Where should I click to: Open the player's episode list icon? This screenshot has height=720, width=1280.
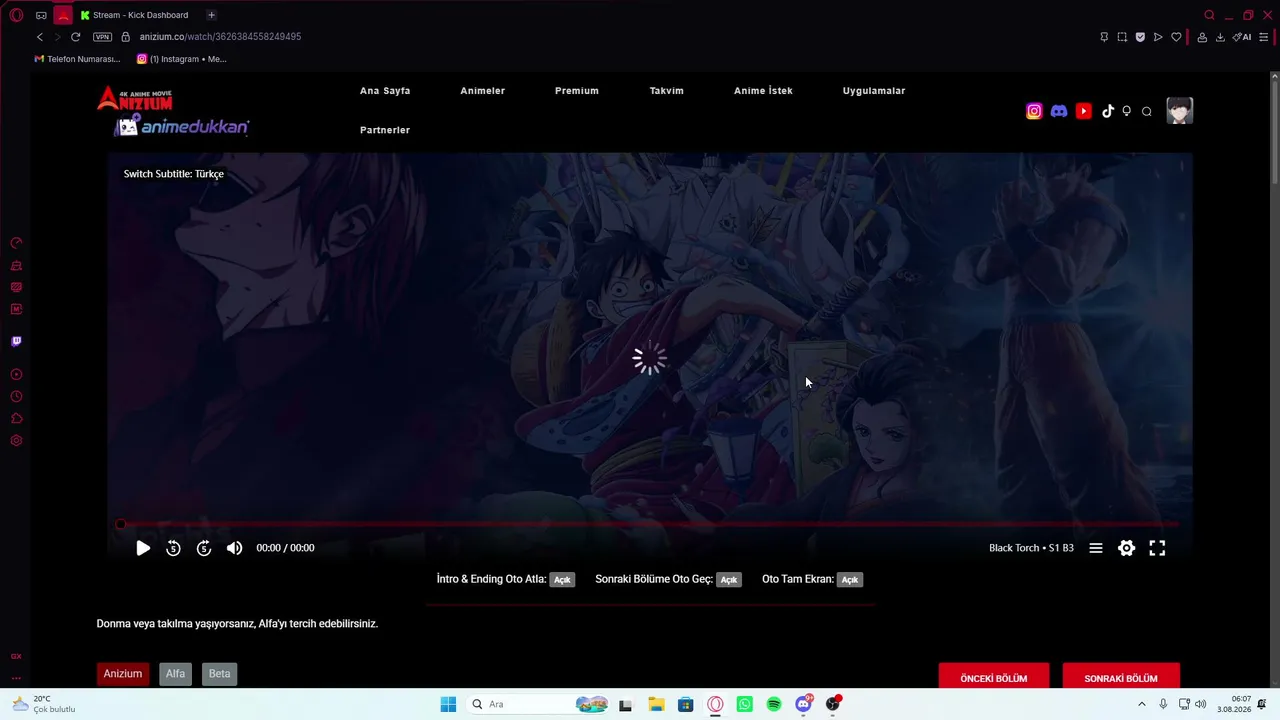pyautogui.click(x=1096, y=548)
